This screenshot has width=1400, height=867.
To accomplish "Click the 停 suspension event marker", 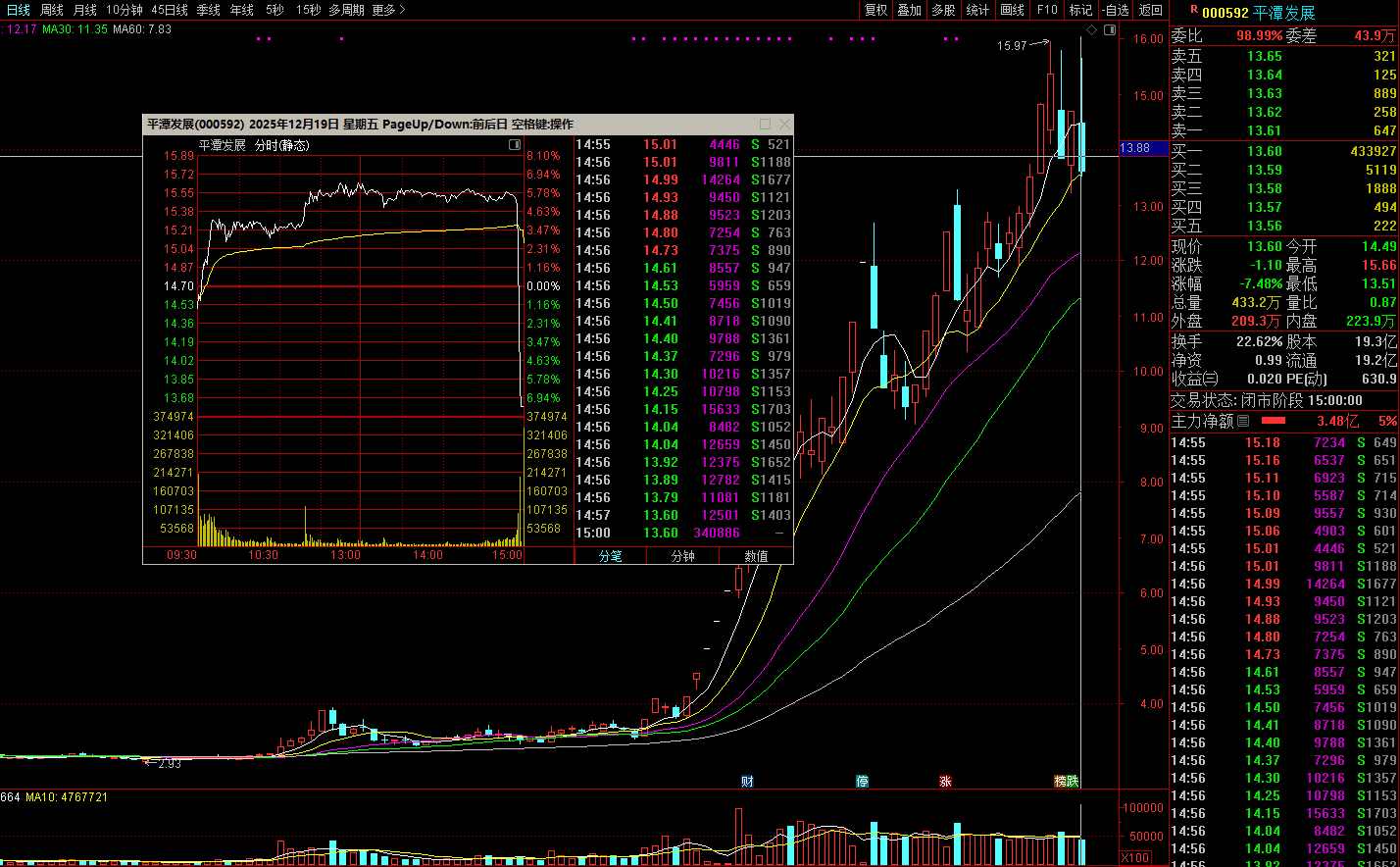I will click(863, 781).
